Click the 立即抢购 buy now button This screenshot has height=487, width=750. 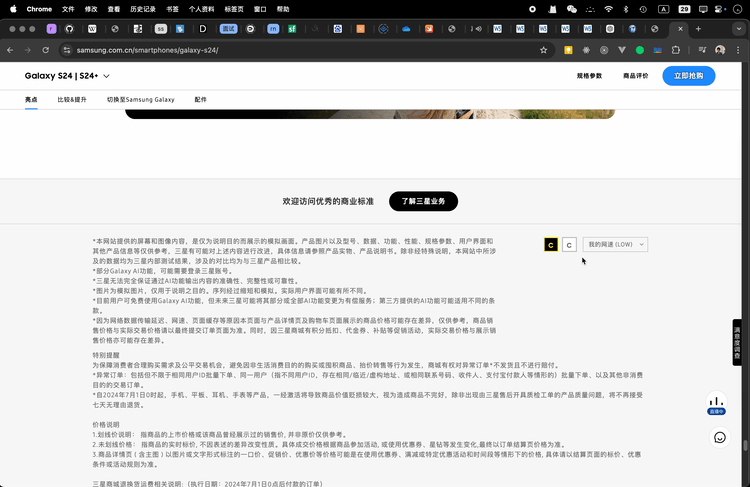(x=689, y=76)
